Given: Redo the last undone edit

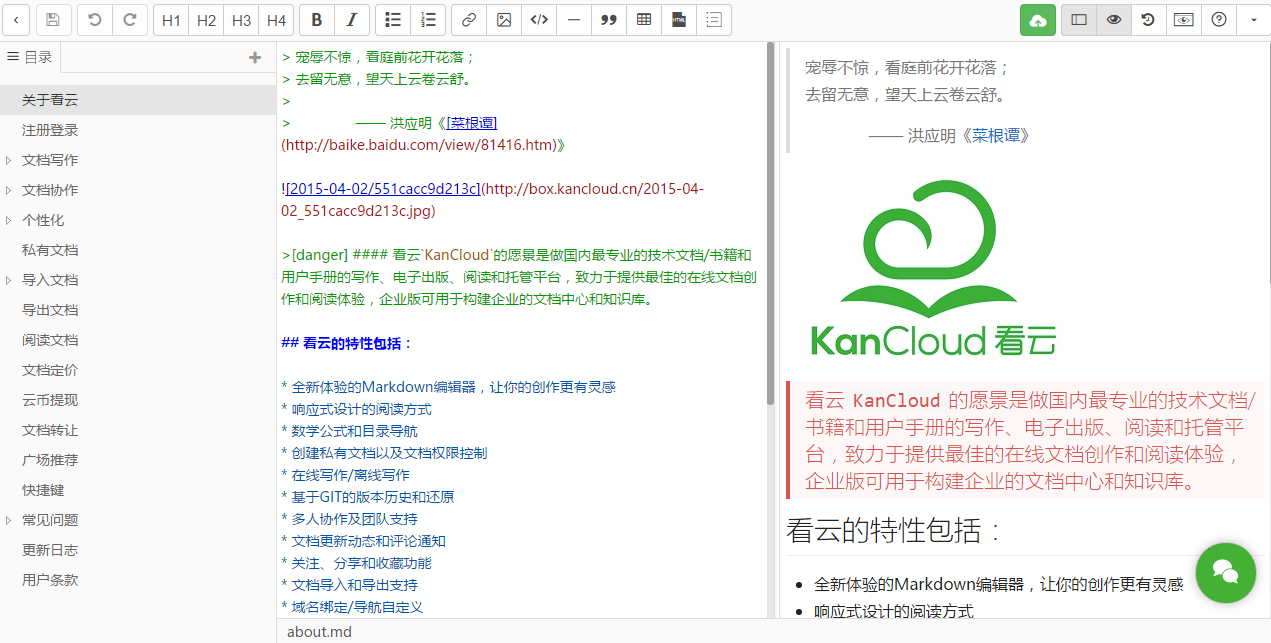Looking at the screenshot, I should tap(129, 20).
